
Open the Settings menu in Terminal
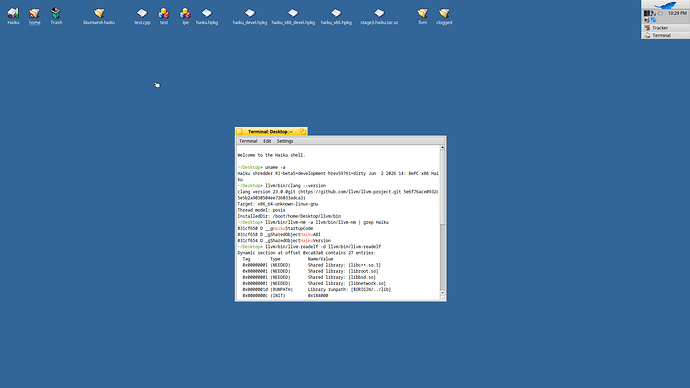pyautogui.click(x=285, y=141)
